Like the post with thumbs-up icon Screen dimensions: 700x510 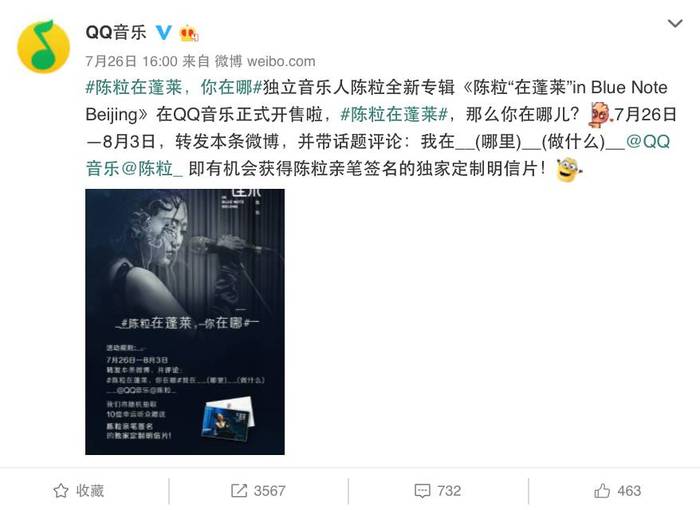[602, 491]
